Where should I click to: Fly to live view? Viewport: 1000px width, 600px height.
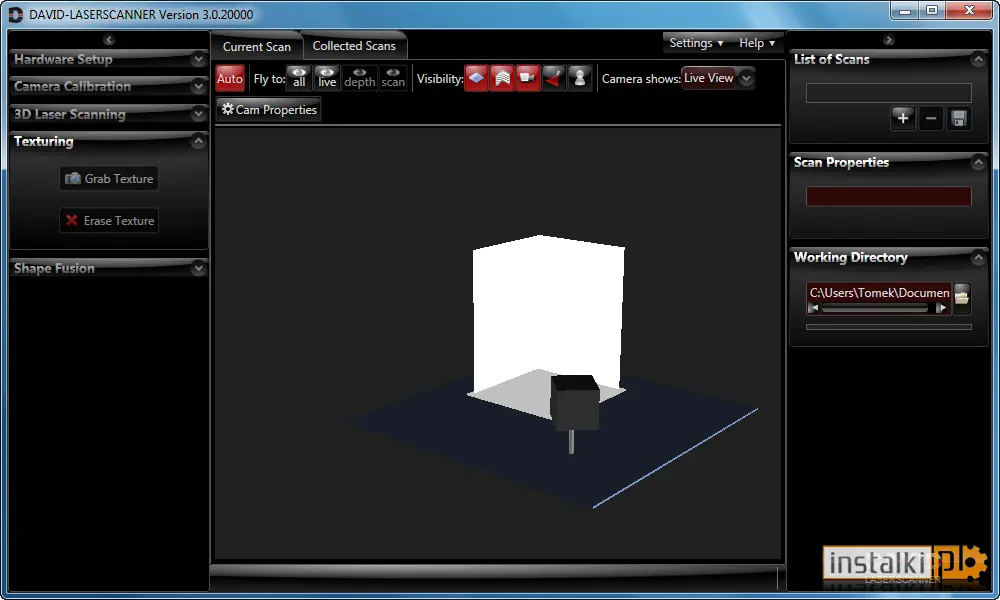[x=327, y=78]
